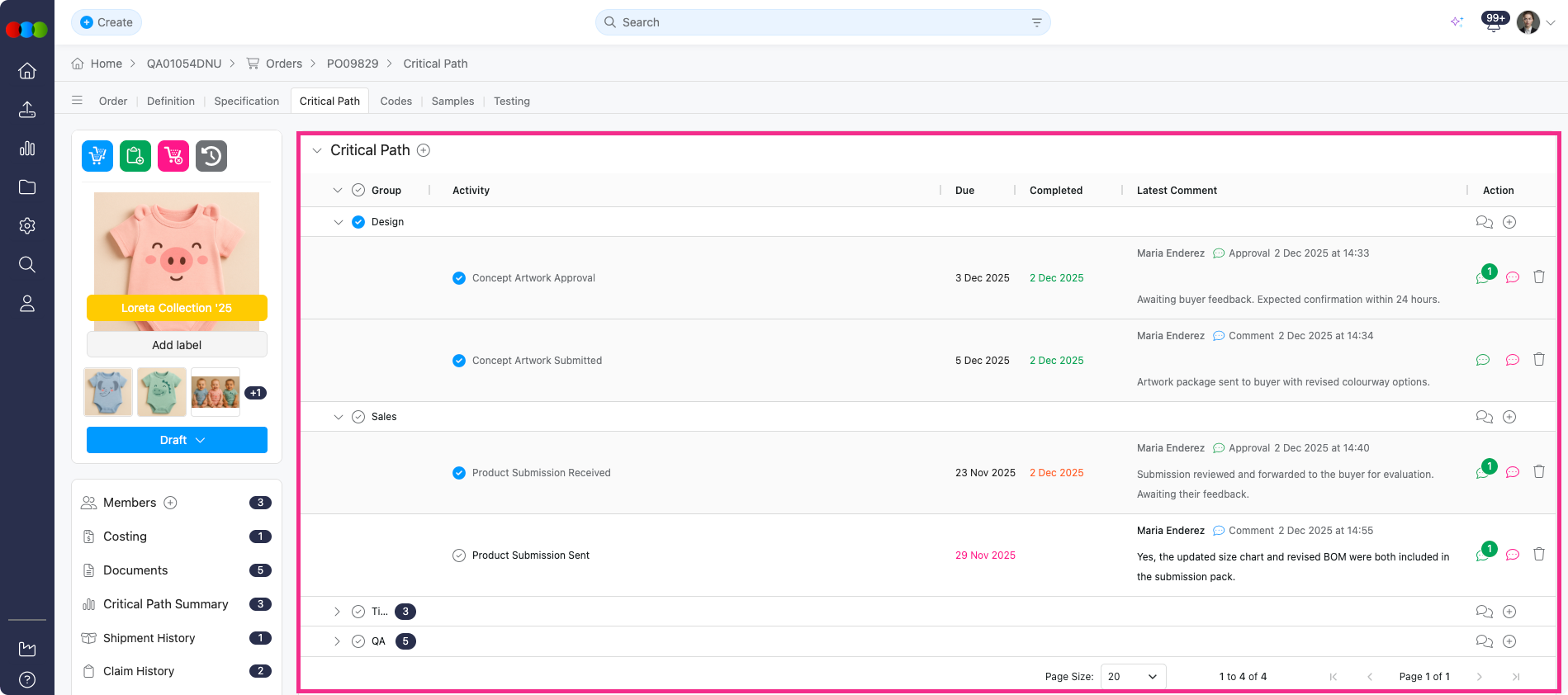Viewport: 1568px width, 695px height.
Task: Open the upload icon in left sidebar
Action: 27,110
